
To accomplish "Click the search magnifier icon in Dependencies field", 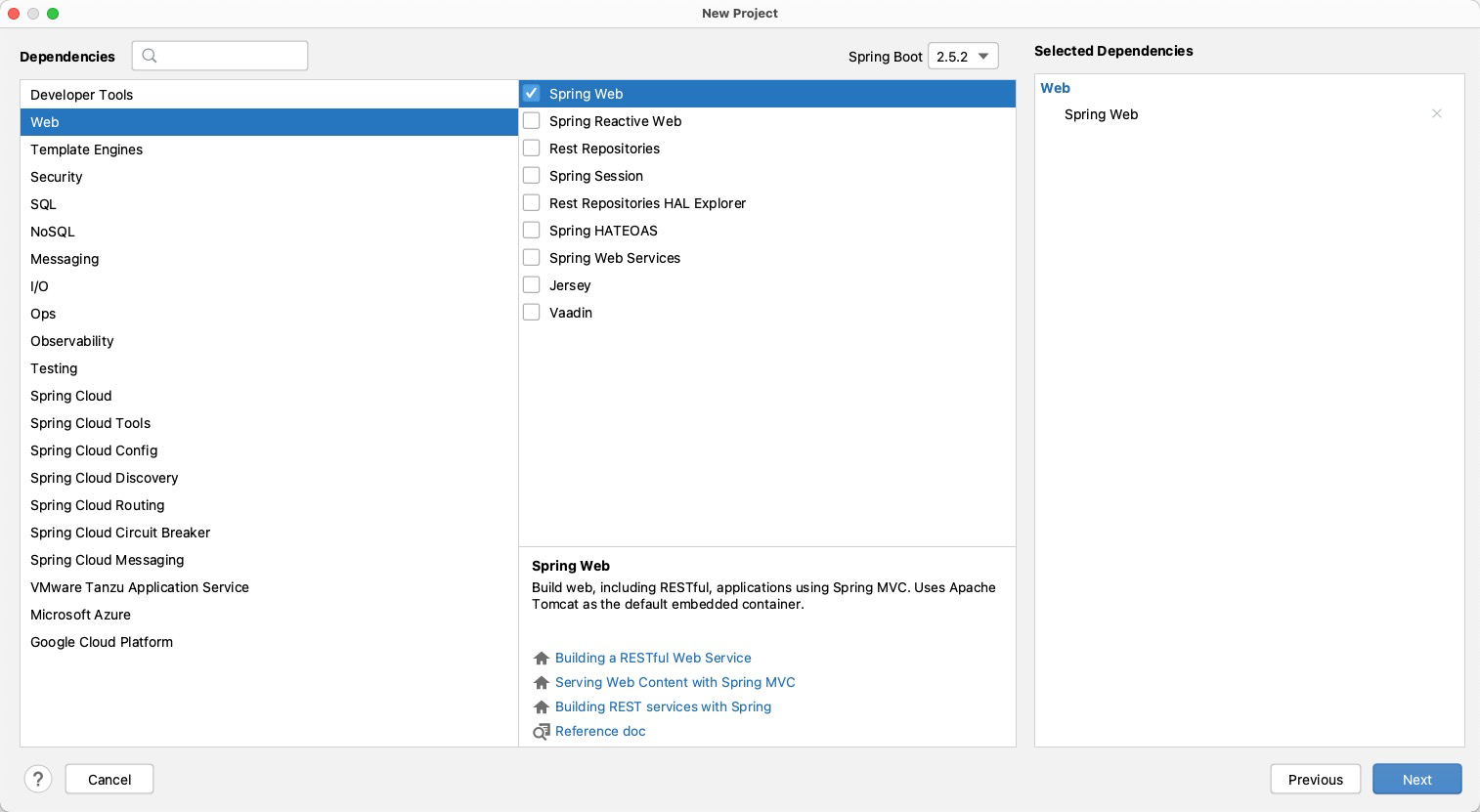I will click(150, 56).
